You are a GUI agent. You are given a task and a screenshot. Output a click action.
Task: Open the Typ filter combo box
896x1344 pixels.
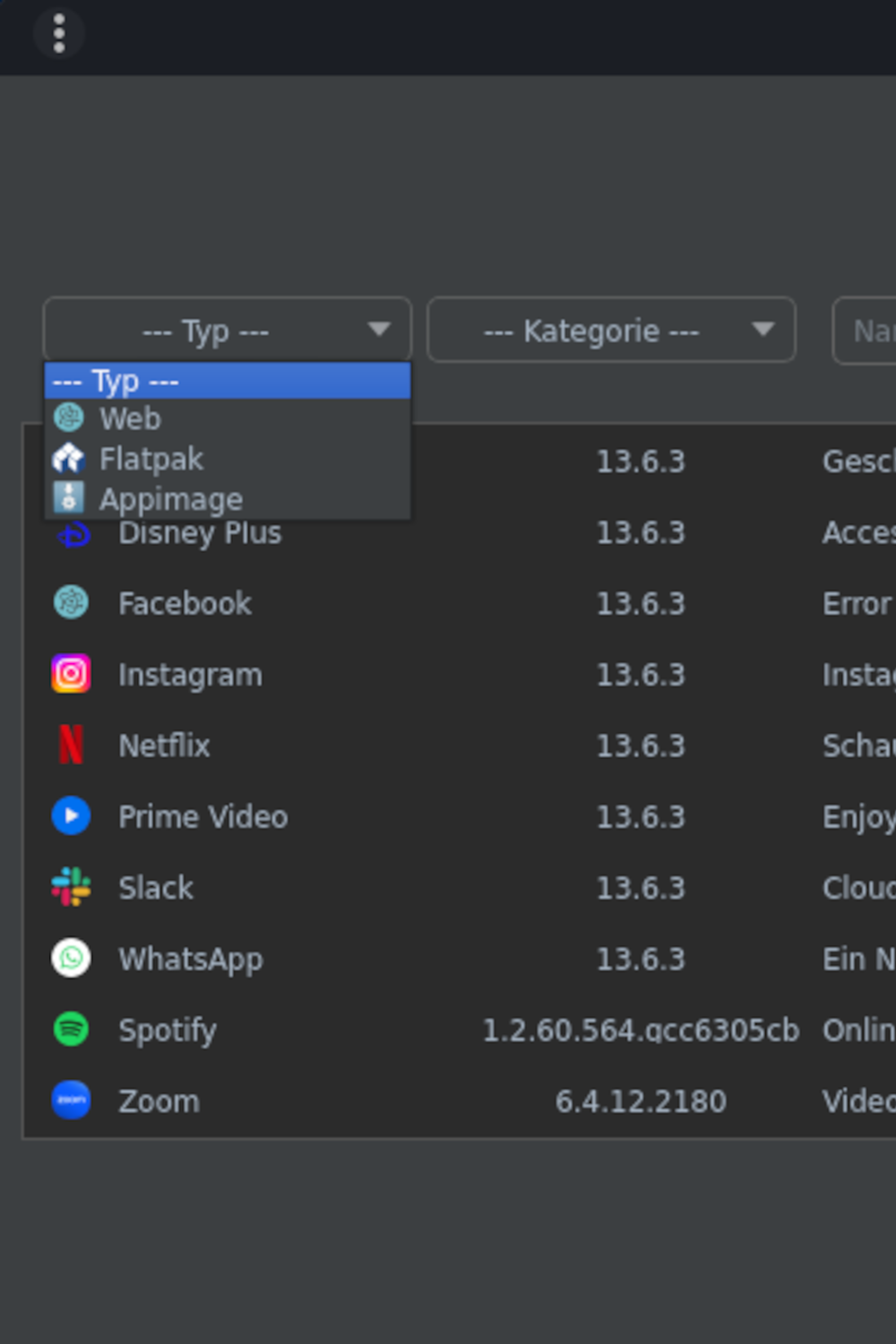[227, 331]
